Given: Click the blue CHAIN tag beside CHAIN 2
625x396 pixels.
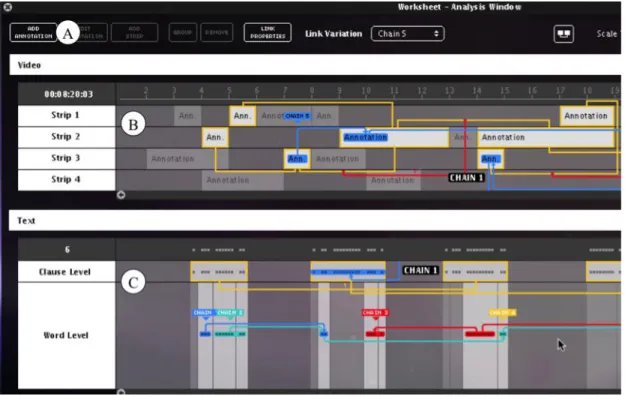Looking at the screenshot, I should tap(204, 312).
